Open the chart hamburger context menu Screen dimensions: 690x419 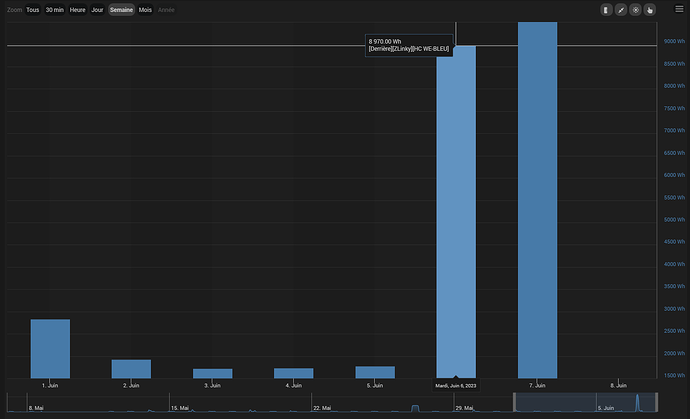pyautogui.click(x=679, y=9)
